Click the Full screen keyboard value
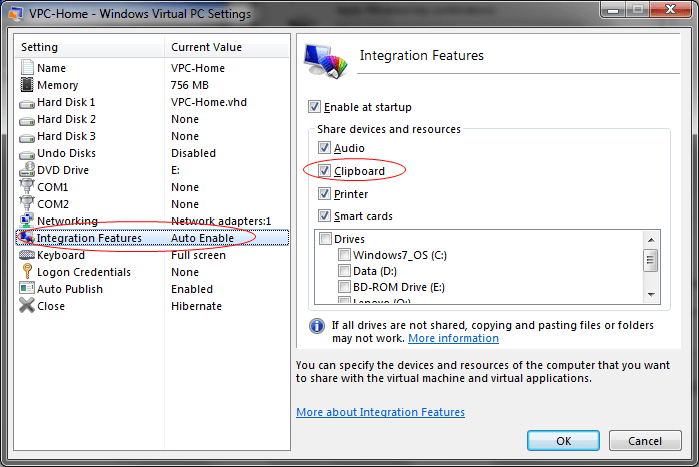This screenshot has height=467, width=699. click(198, 255)
